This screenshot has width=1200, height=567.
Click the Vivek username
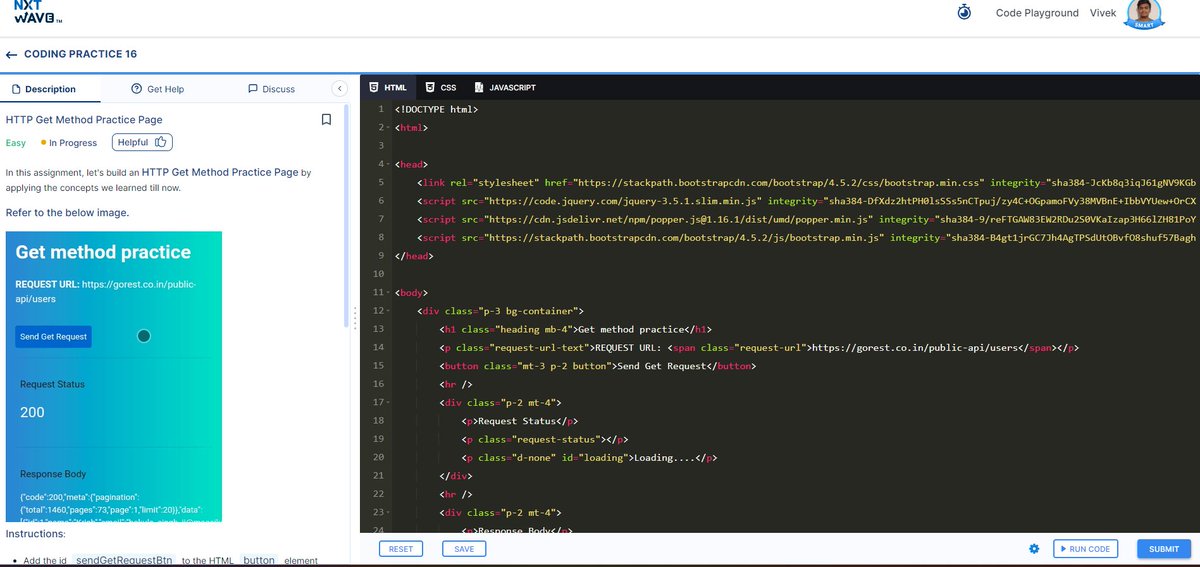click(1103, 13)
